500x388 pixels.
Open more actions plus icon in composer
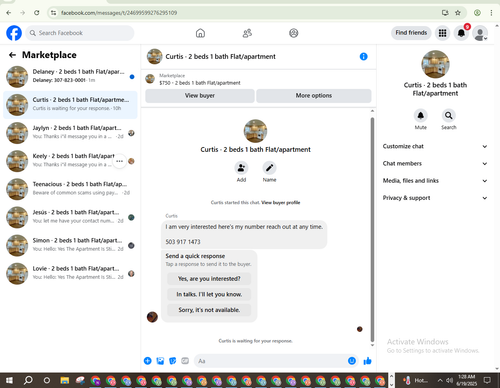[x=148, y=361]
